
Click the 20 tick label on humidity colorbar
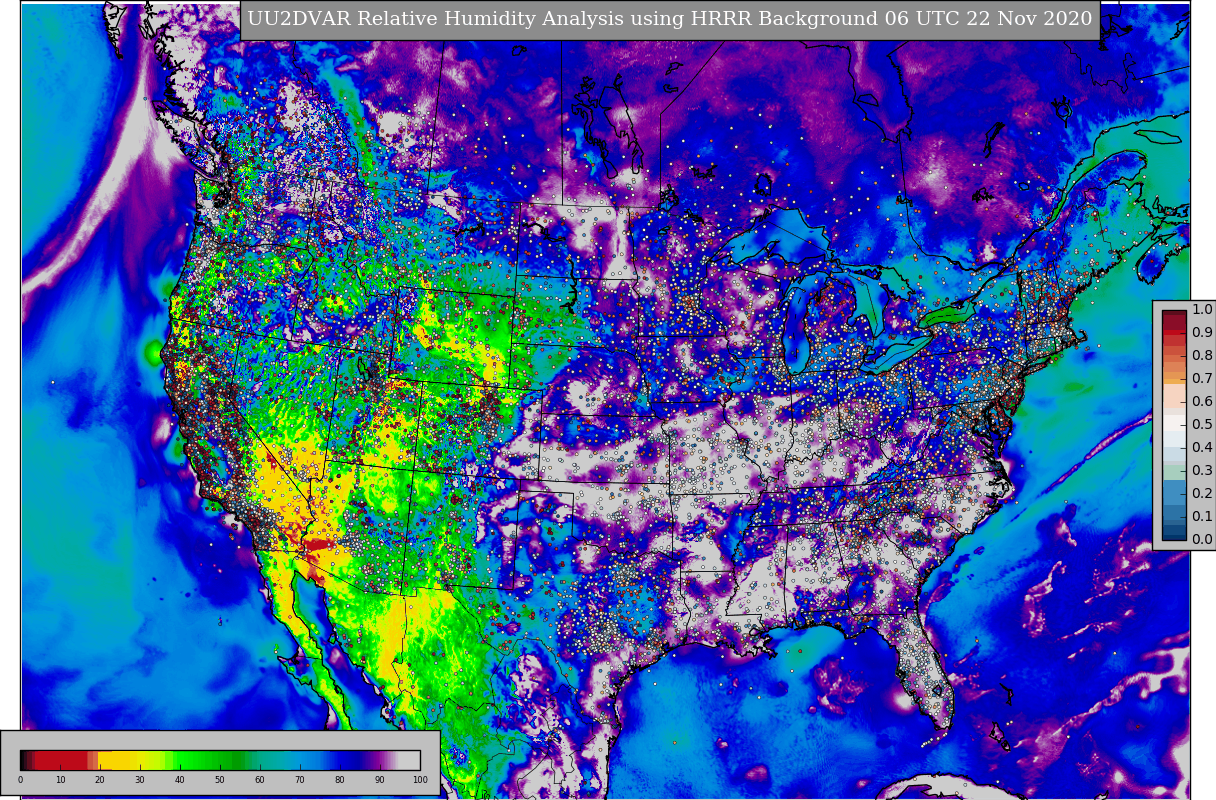point(100,780)
